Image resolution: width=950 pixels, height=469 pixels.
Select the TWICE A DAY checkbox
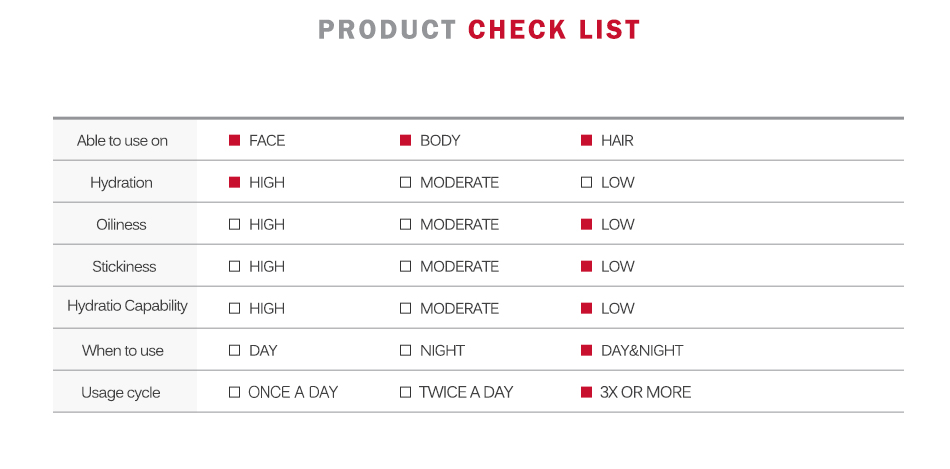[406, 393]
